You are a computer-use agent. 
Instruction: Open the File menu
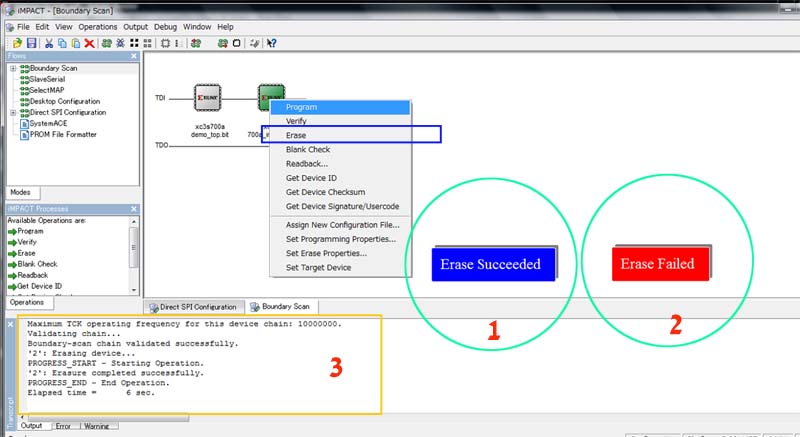(23, 27)
